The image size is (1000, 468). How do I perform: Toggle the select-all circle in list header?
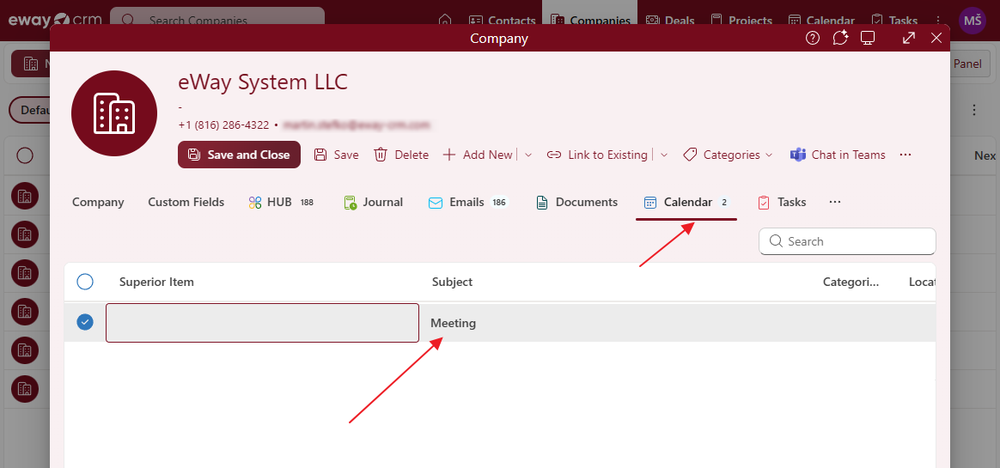pyautogui.click(x=85, y=282)
